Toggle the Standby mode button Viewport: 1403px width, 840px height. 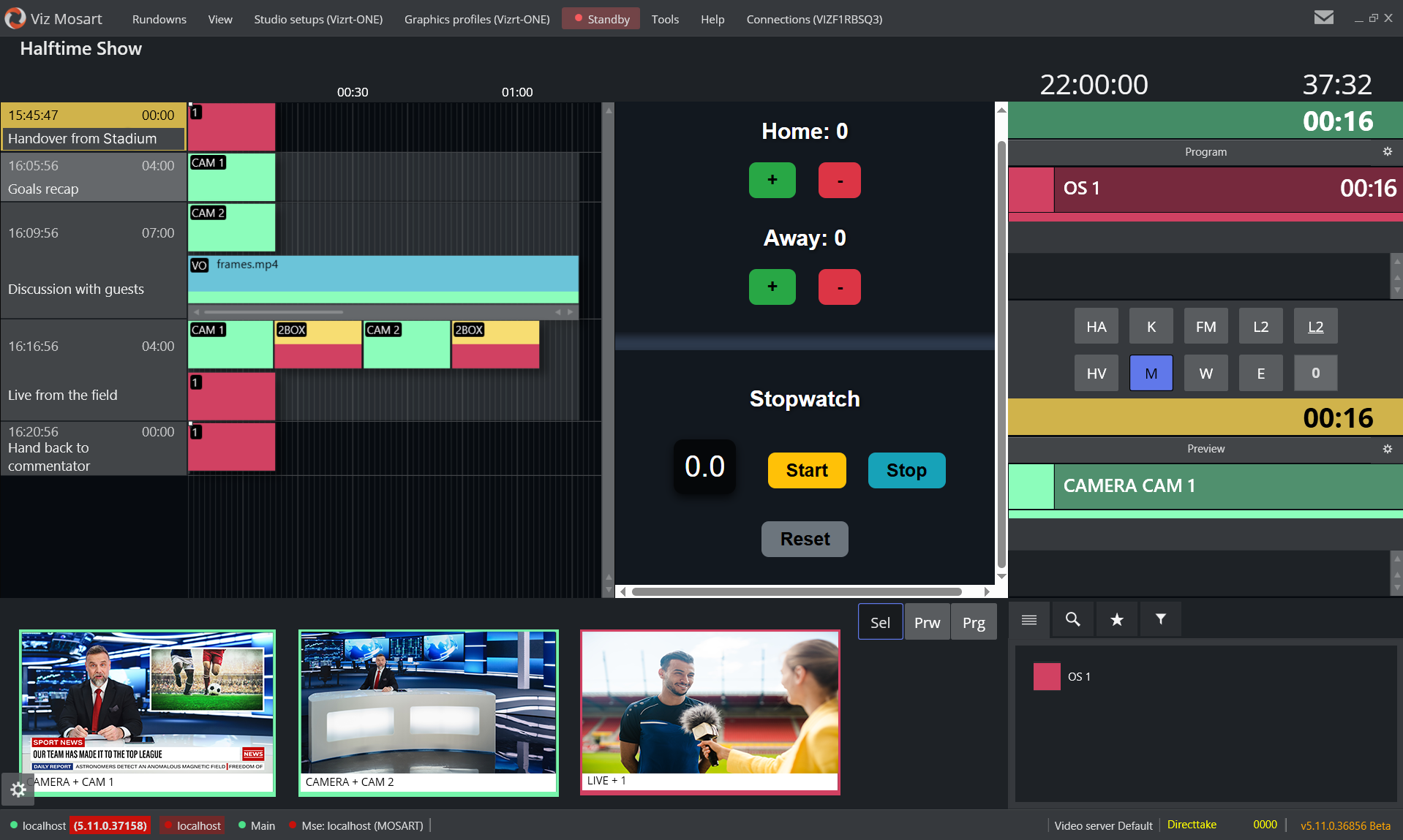point(601,19)
